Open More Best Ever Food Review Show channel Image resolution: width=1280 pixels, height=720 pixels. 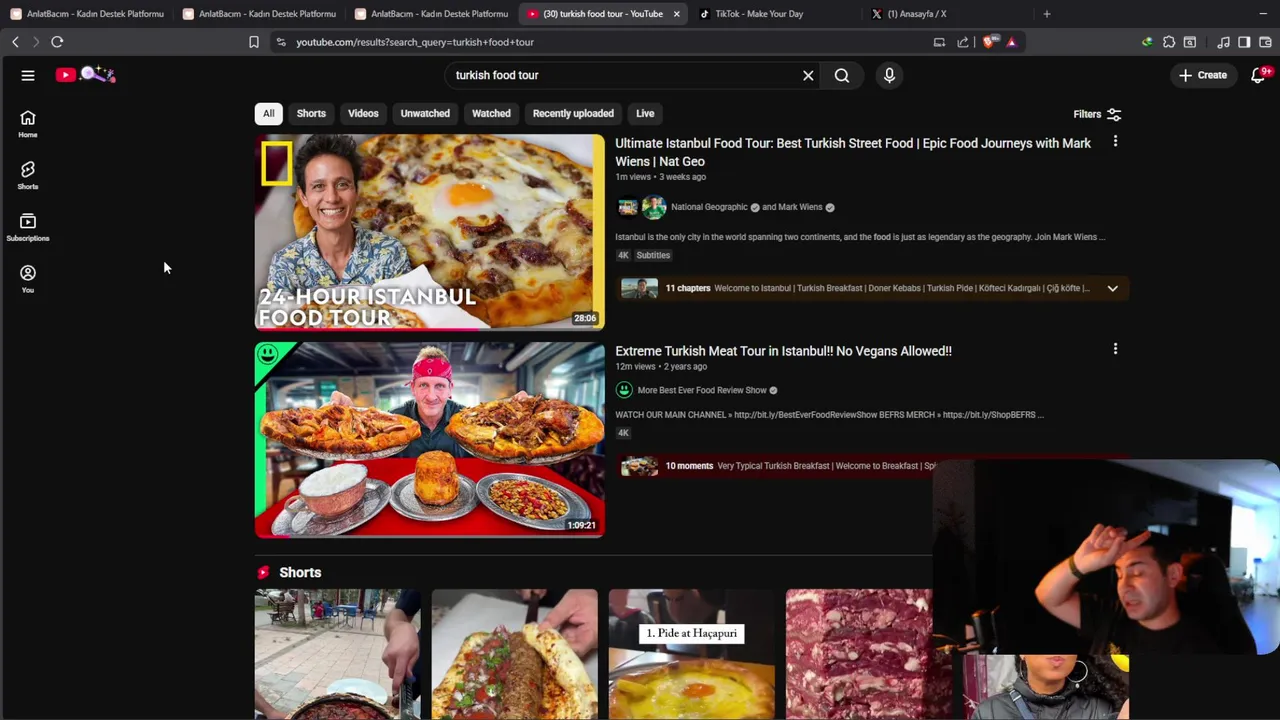point(702,390)
